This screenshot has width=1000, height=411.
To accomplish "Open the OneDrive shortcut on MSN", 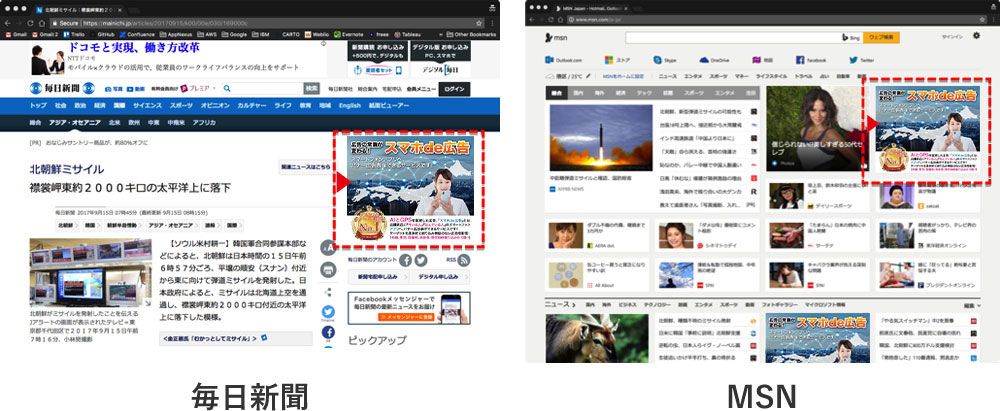I will click(705, 60).
